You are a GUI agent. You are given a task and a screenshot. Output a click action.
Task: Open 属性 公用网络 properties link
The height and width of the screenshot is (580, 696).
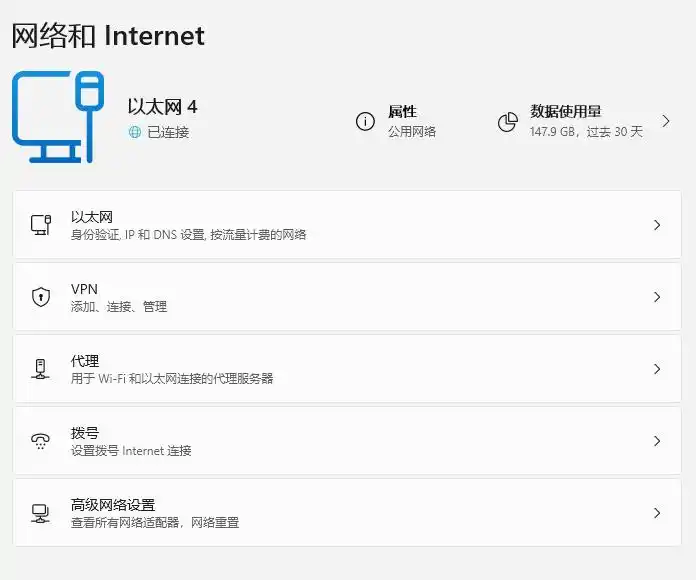click(411, 121)
